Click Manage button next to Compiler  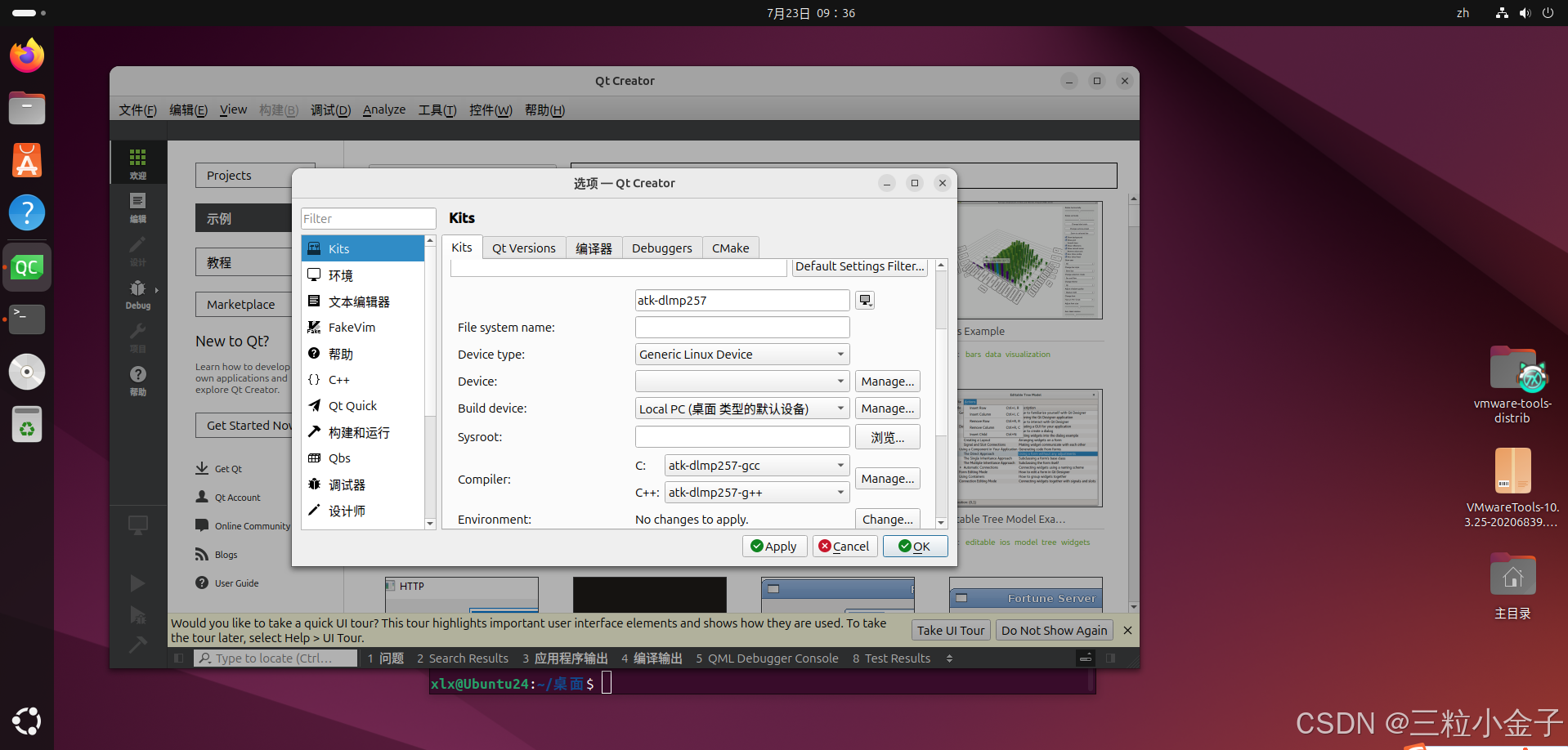pyautogui.click(x=888, y=479)
